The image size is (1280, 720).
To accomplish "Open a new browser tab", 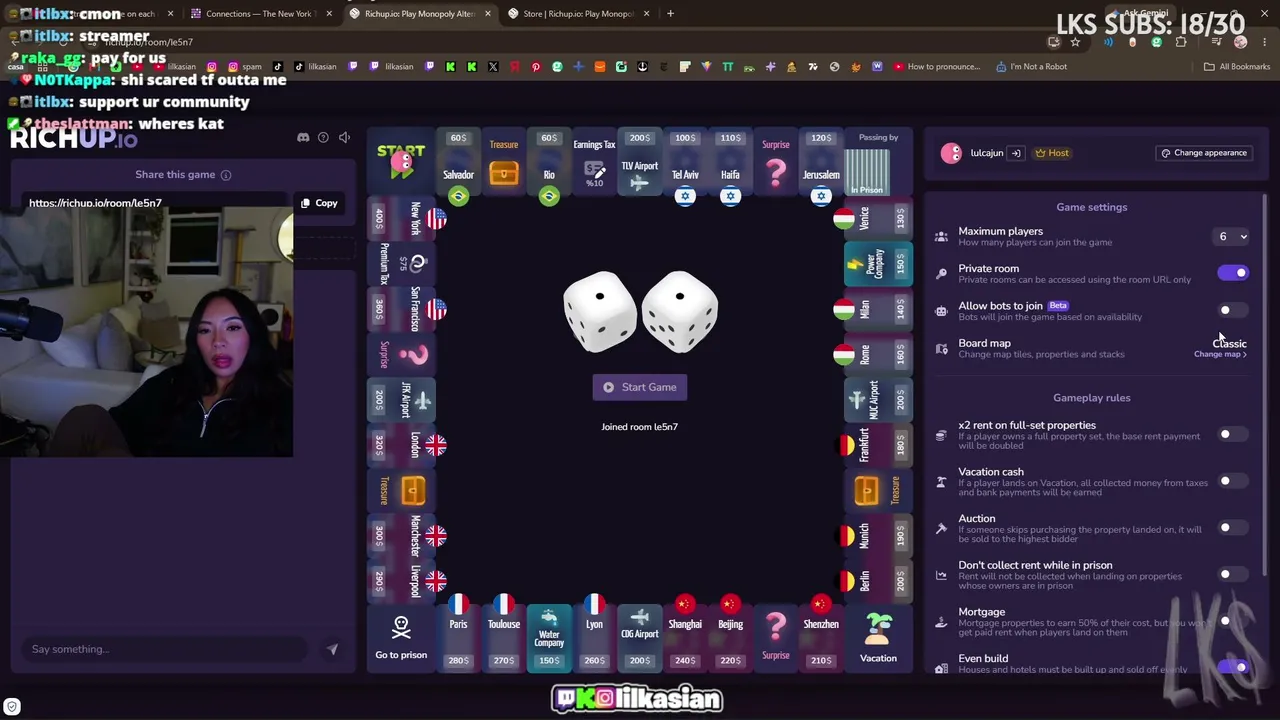I will click(670, 14).
